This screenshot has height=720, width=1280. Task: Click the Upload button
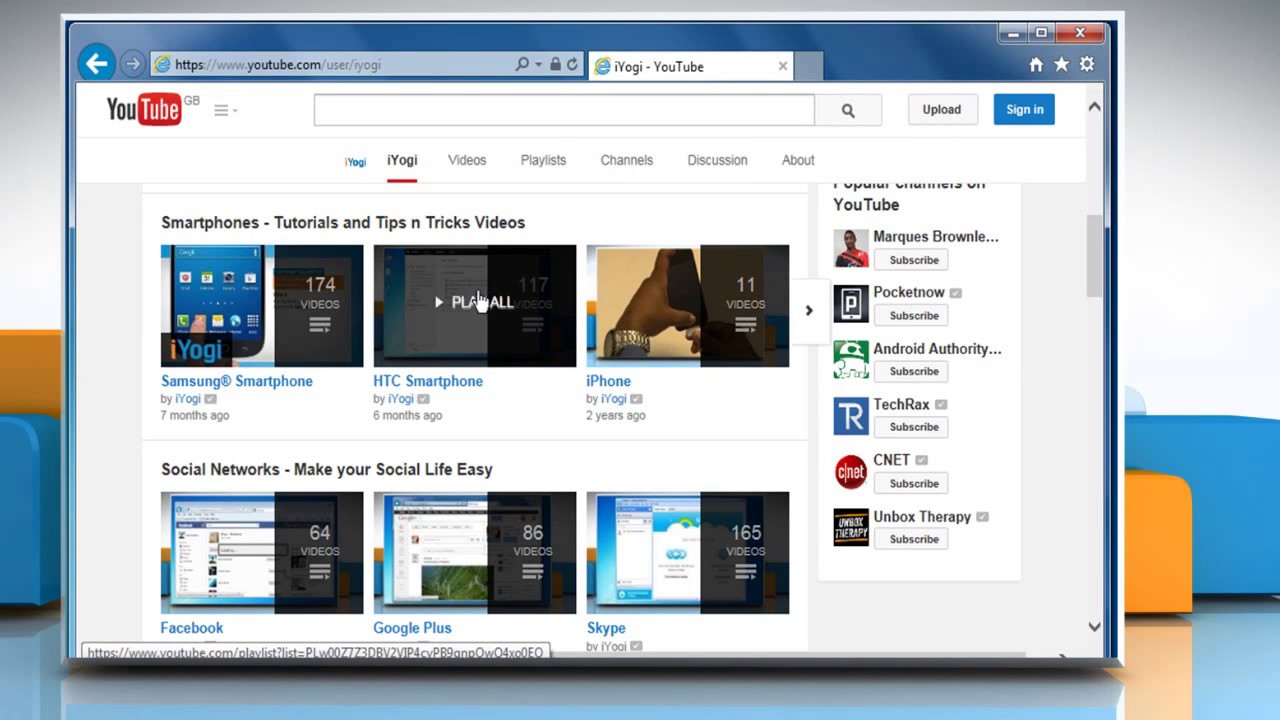coord(941,110)
